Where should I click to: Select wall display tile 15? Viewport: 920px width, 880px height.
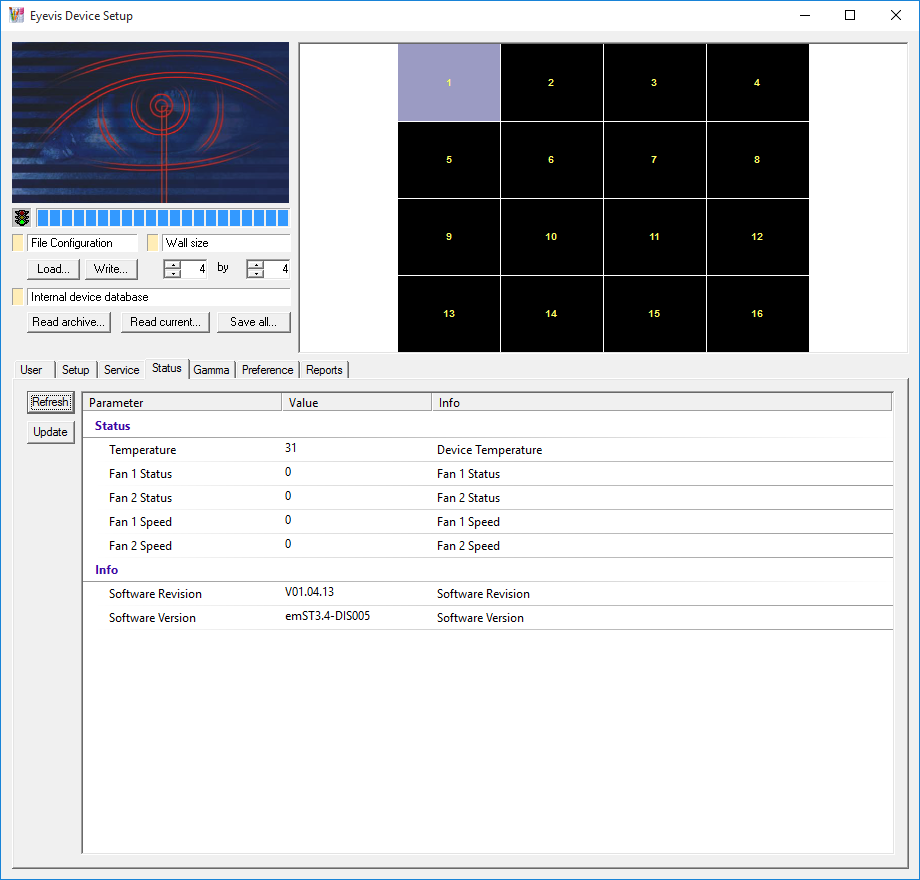pos(655,314)
